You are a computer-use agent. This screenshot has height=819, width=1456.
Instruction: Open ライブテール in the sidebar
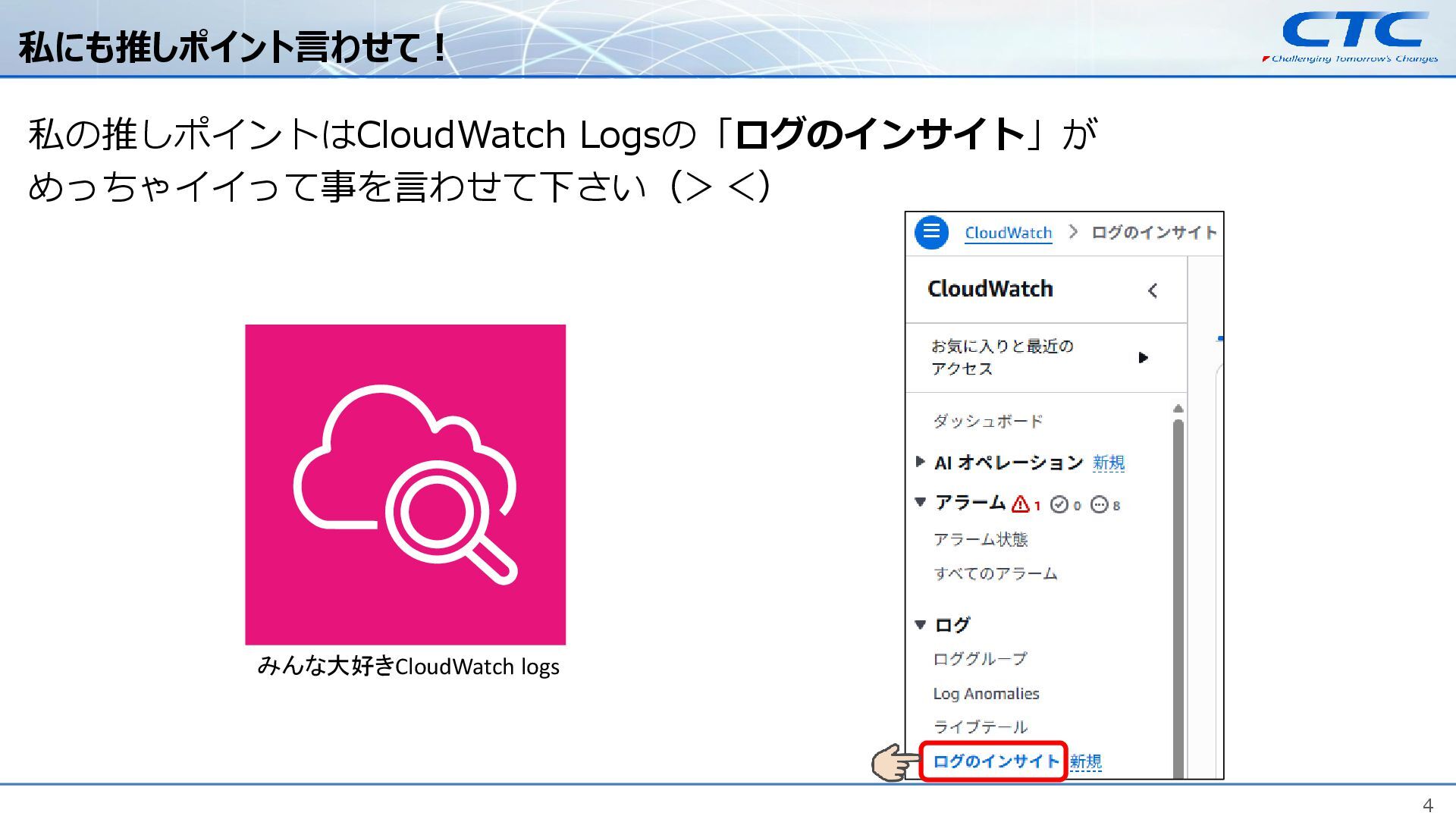pos(980,727)
